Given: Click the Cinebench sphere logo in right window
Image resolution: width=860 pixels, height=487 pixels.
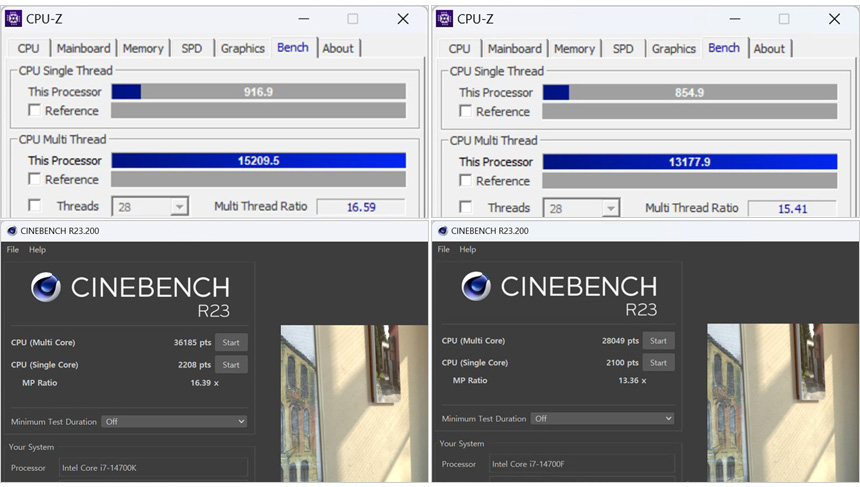Looking at the screenshot, I should [477, 286].
